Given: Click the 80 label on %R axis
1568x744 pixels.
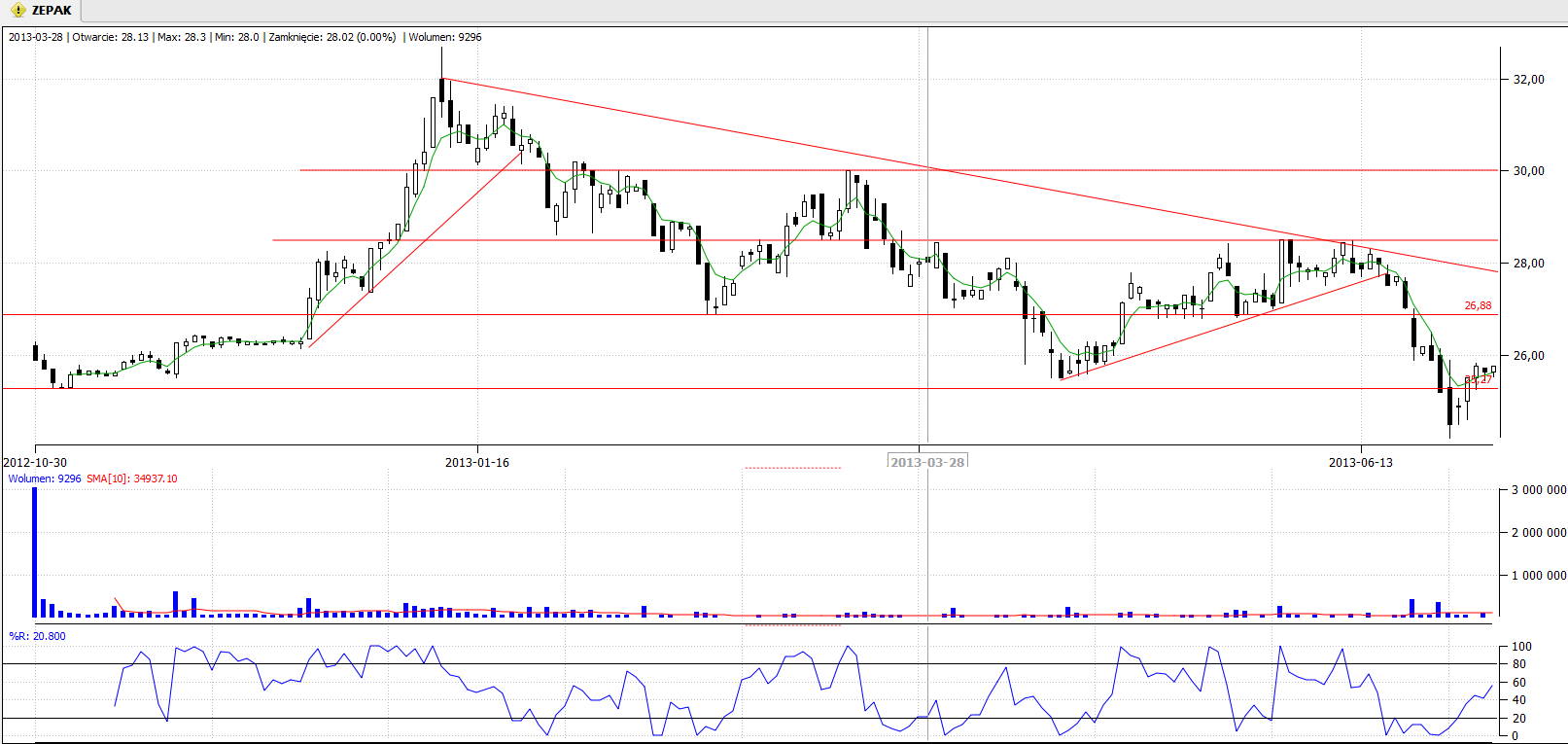Looking at the screenshot, I should (1518, 664).
